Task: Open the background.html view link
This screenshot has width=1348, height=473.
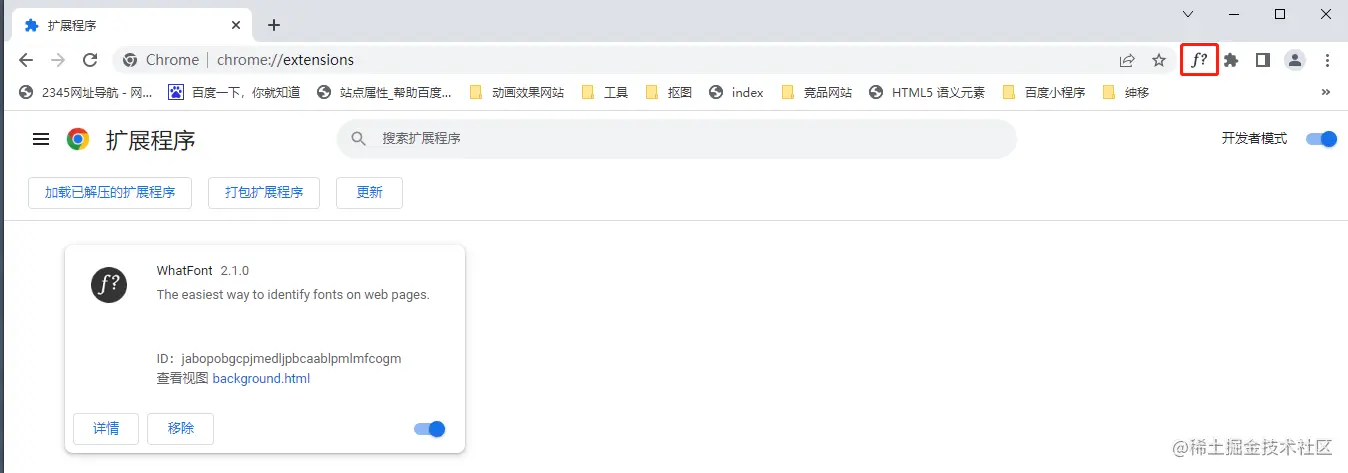Action: (x=261, y=379)
